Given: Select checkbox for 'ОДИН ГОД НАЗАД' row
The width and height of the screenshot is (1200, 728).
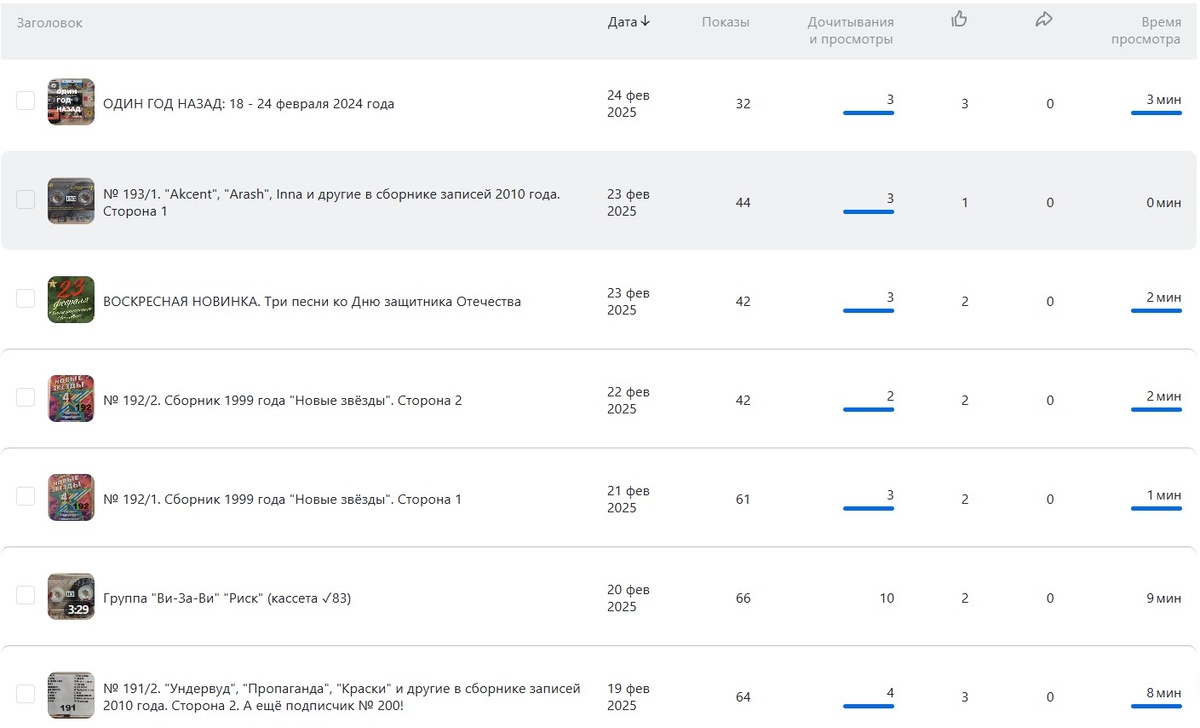Looking at the screenshot, I should [x=25, y=101].
